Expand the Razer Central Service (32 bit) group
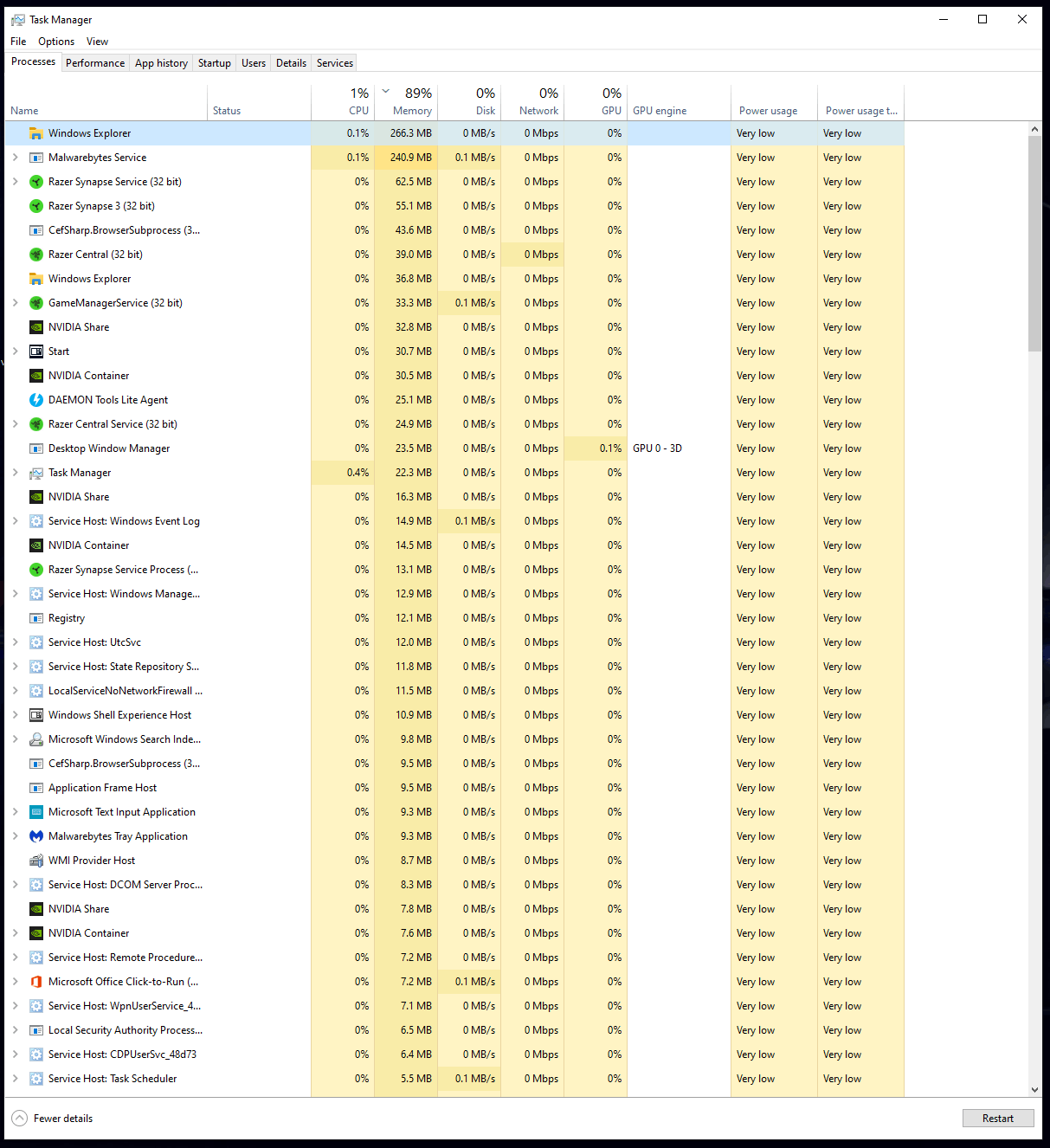This screenshot has height=1148, width=1050. point(15,424)
